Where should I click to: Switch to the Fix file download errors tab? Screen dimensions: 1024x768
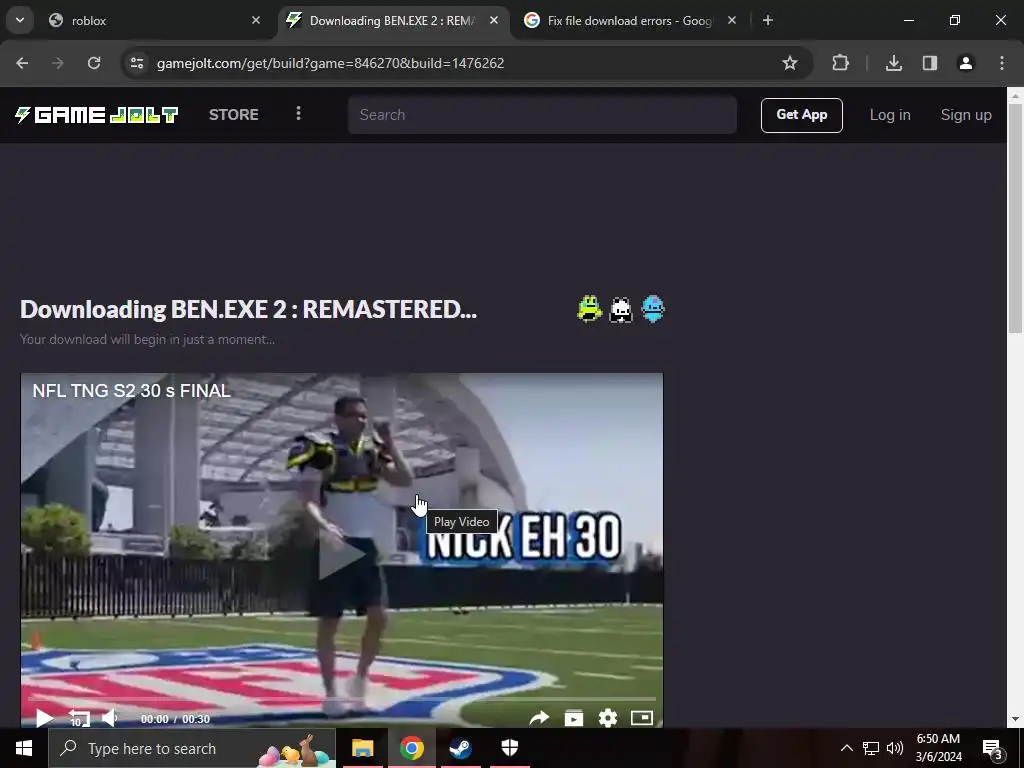coord(630,20)
